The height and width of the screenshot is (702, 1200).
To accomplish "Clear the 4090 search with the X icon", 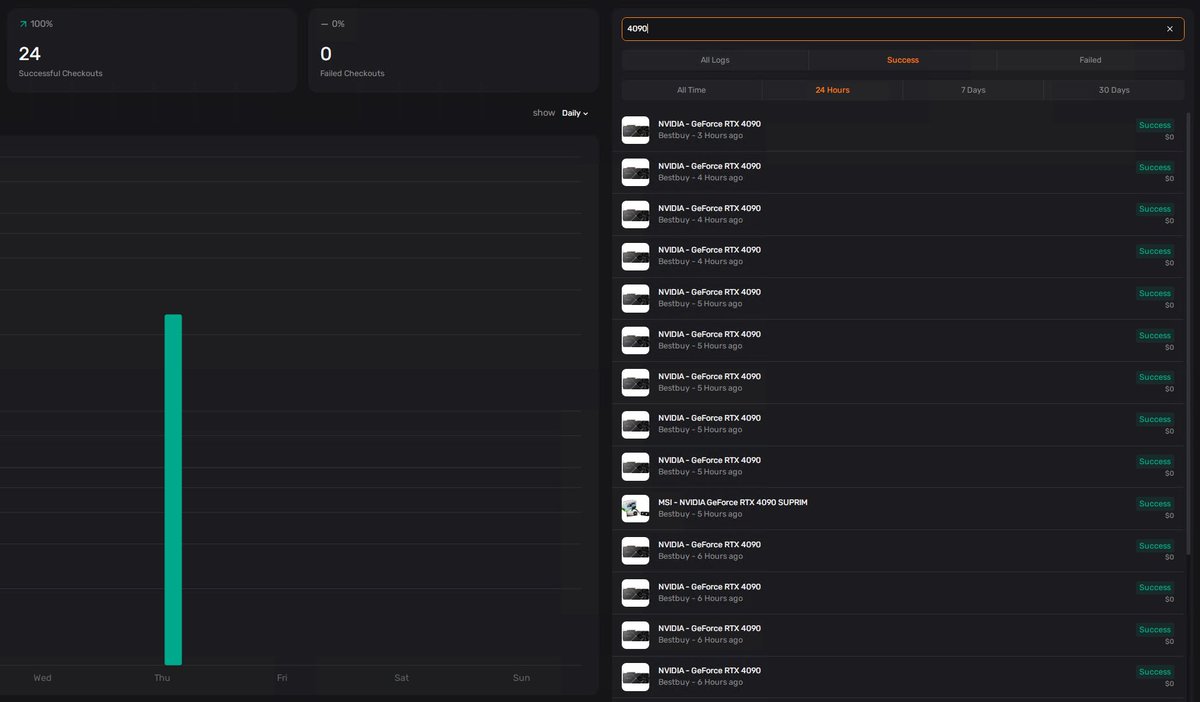I will pyautogui.click(x=1169, y=29).
